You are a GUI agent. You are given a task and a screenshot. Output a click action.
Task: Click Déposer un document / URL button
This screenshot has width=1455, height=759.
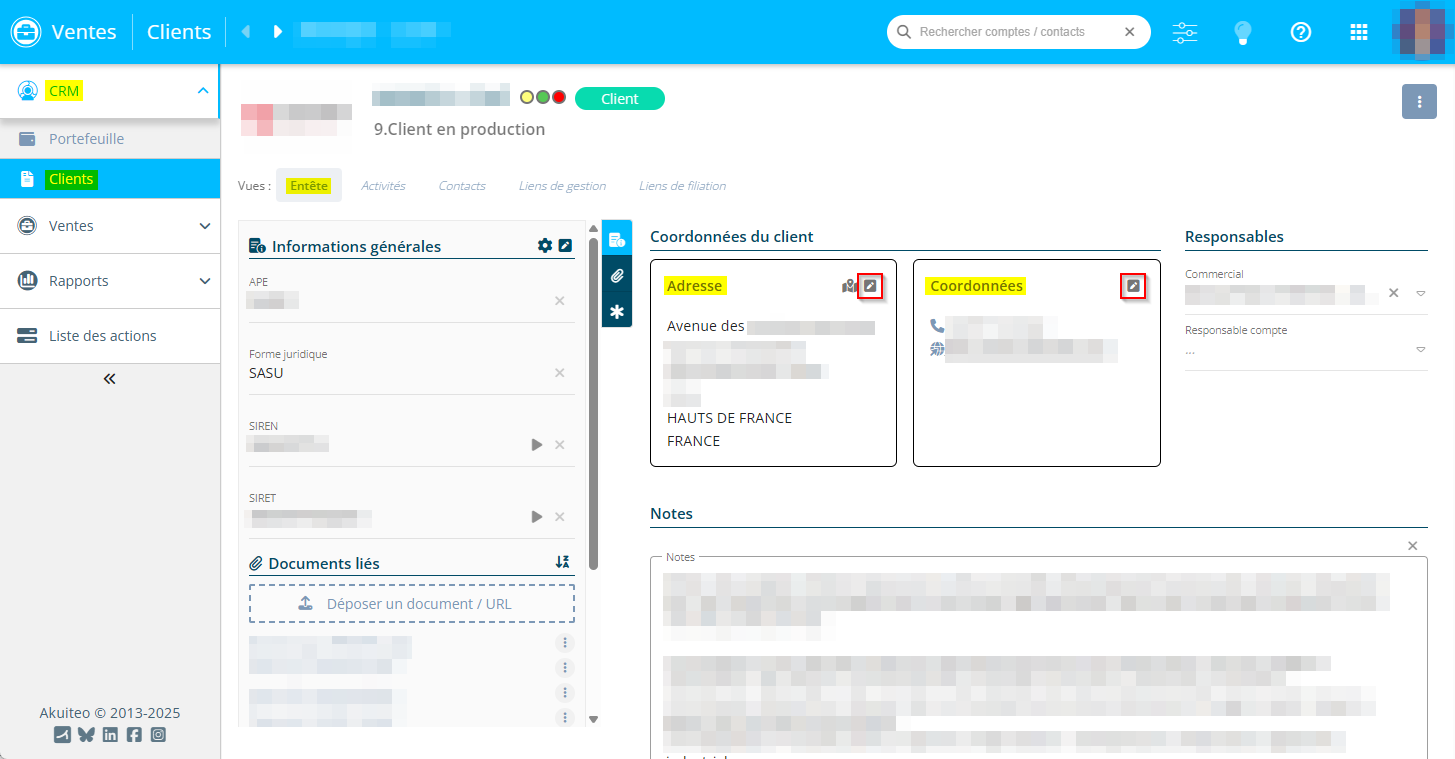pyautogui.click(x=412, y=604)
